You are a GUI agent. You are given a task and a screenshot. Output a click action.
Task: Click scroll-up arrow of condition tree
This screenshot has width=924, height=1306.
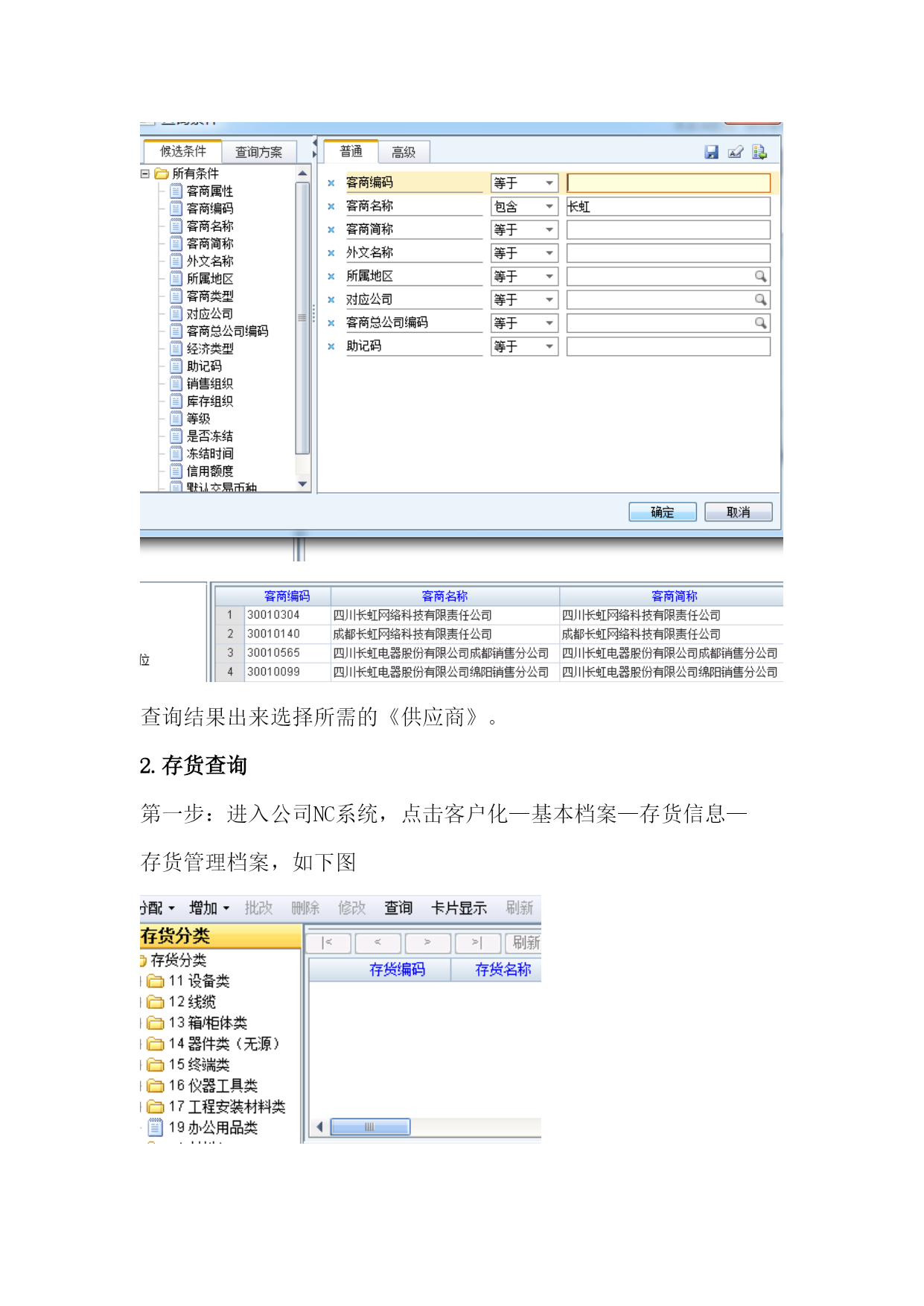point(302,173)
